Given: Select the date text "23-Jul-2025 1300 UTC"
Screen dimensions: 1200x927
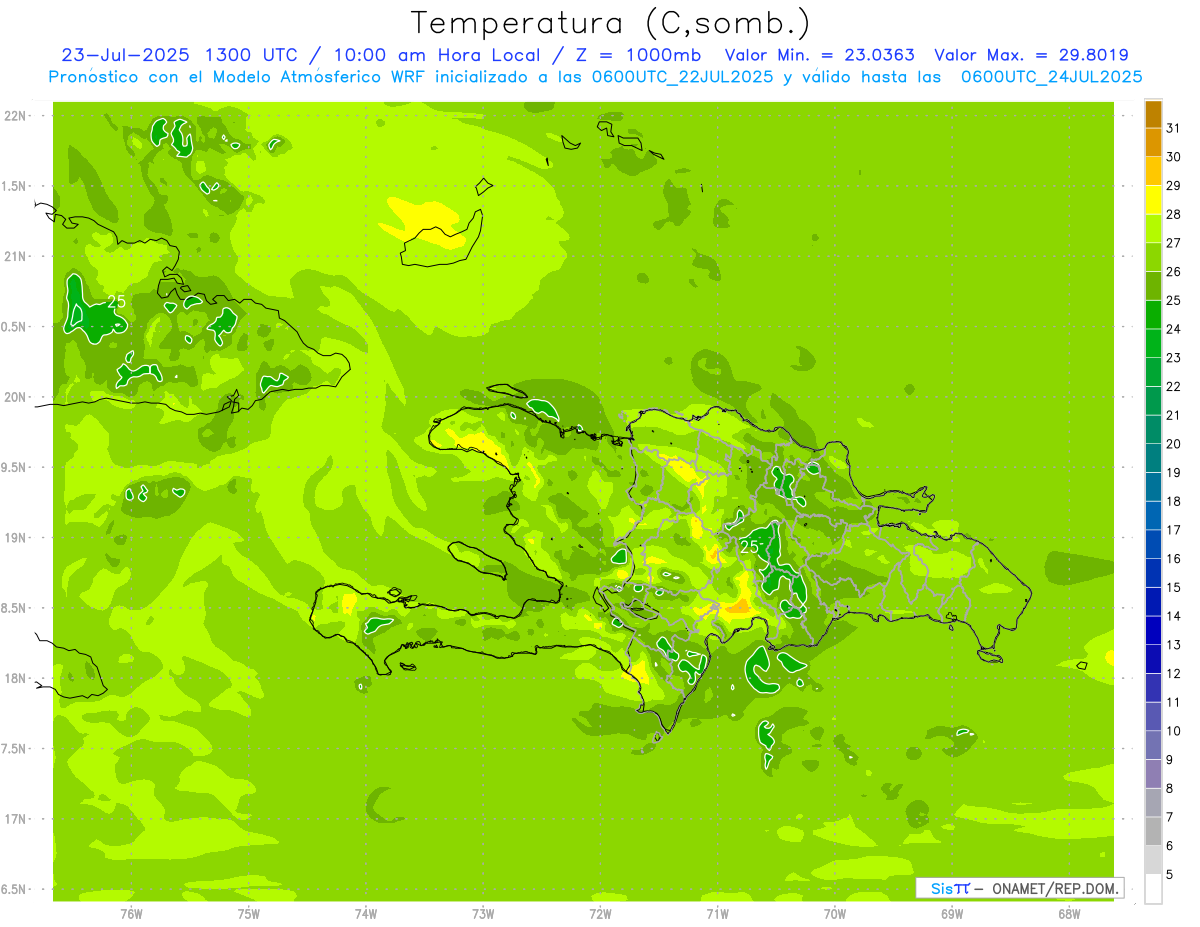Looking at the screenshot, I should point(179,55).
